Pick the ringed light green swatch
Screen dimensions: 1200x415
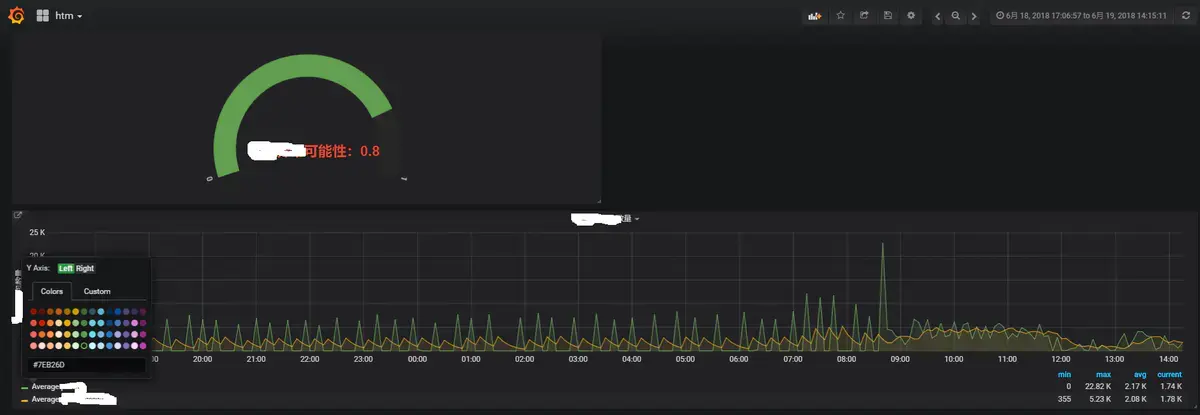[x=84, y=346]
